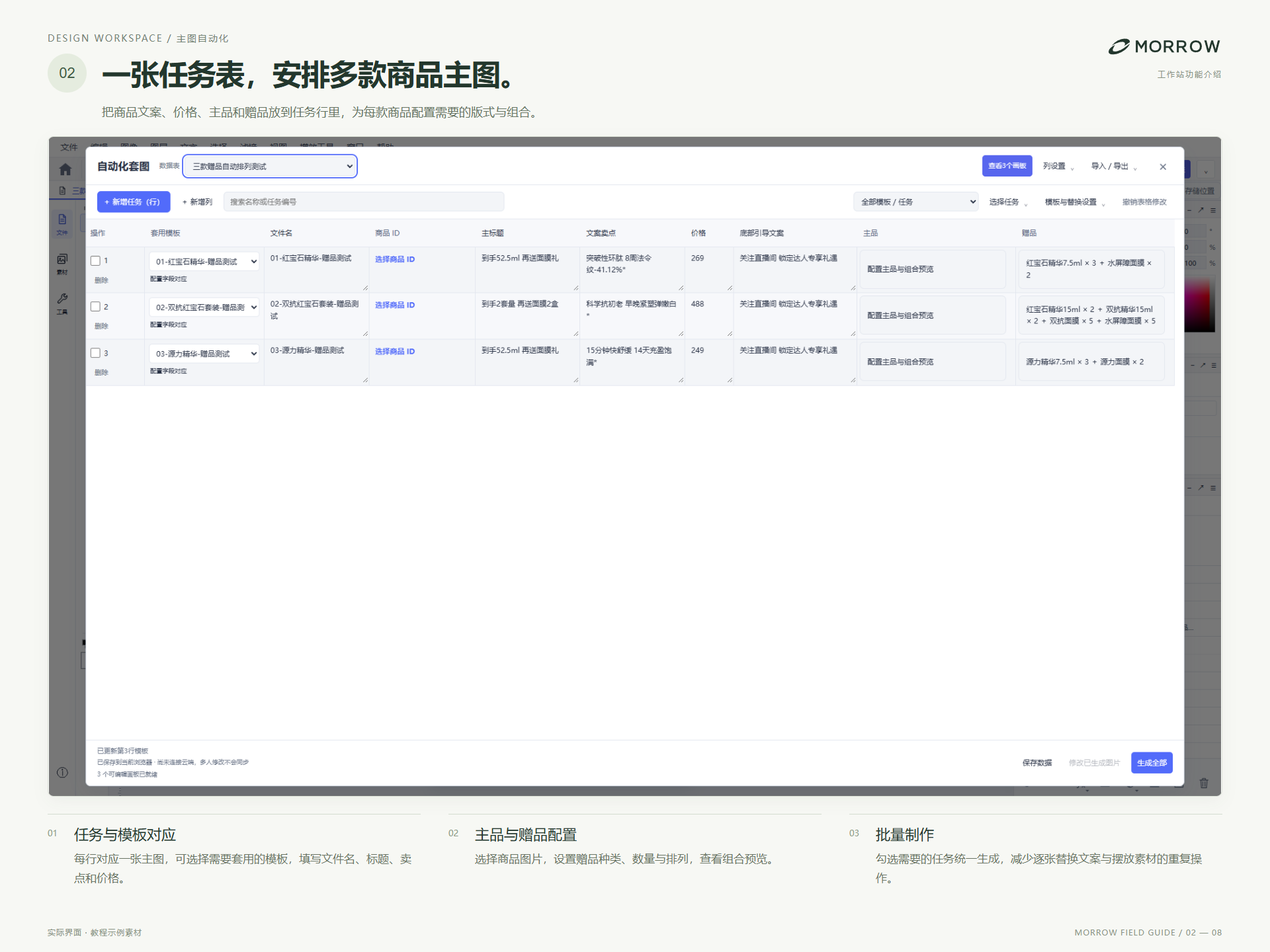The width and height of the screenshot is (1270, 952).
Task: Expand the 导入 / 导出 menu
Action: click(1113, 166)
